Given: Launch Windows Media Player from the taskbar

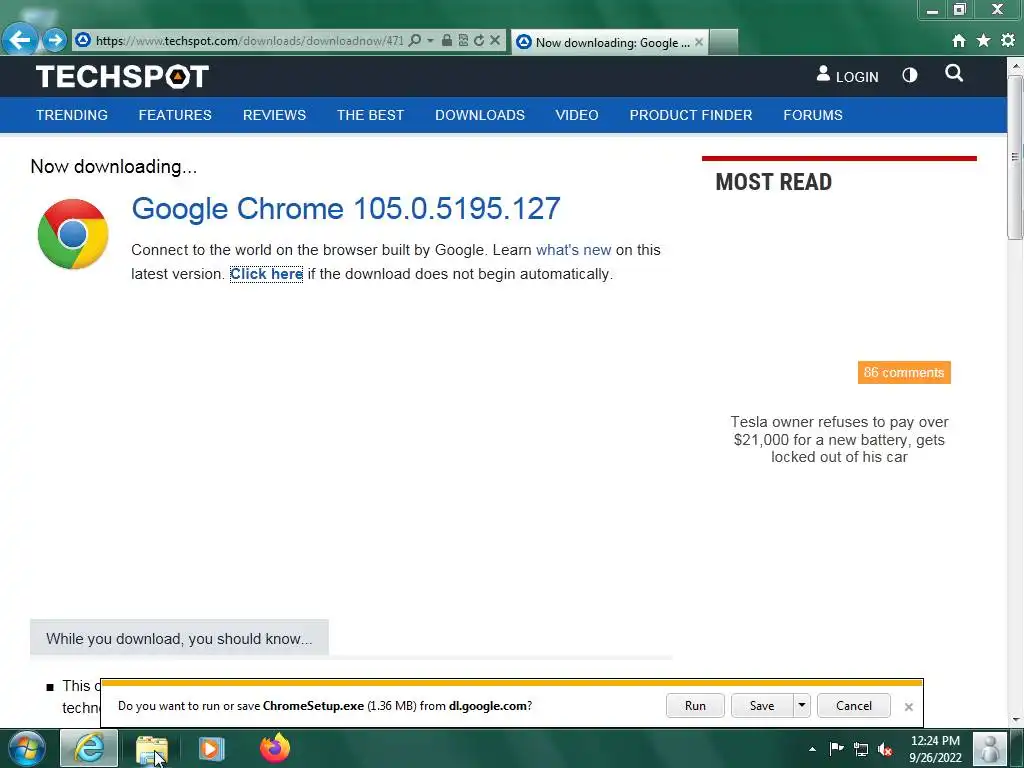Looking at the screenshot, I should [211, 748].
